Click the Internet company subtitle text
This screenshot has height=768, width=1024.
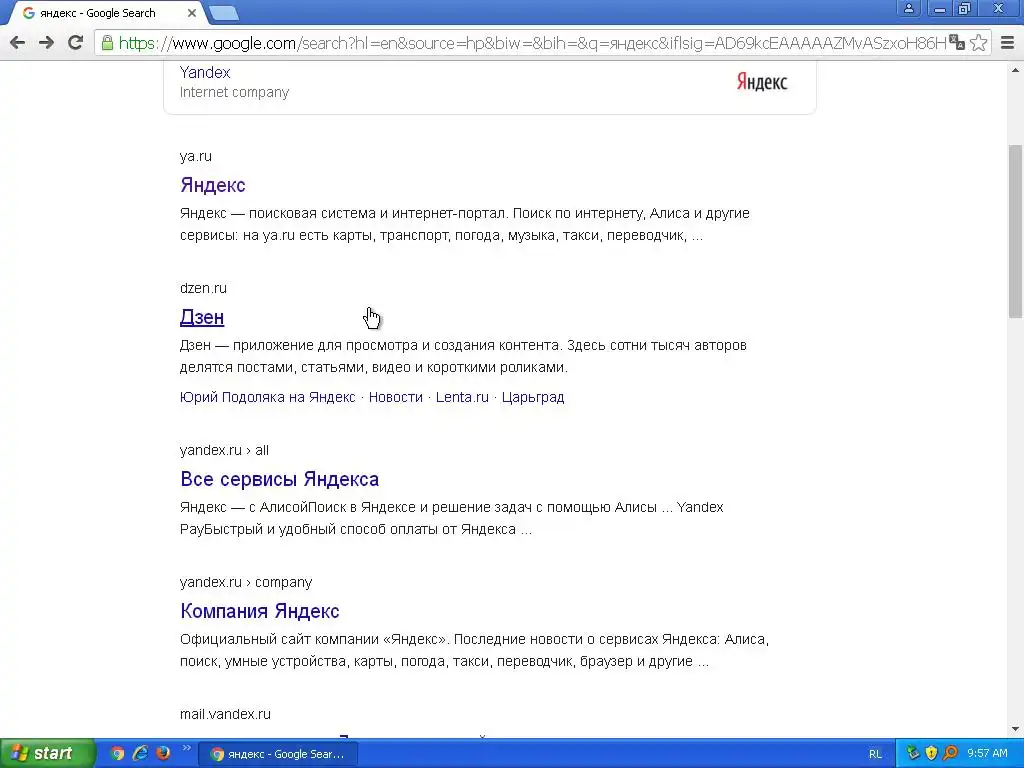pos(234,92)
